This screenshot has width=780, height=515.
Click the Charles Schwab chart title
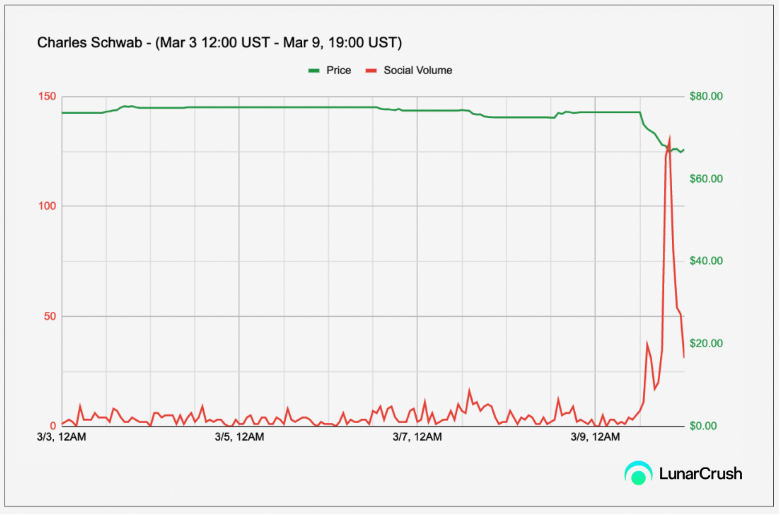(x=219, y=43)
